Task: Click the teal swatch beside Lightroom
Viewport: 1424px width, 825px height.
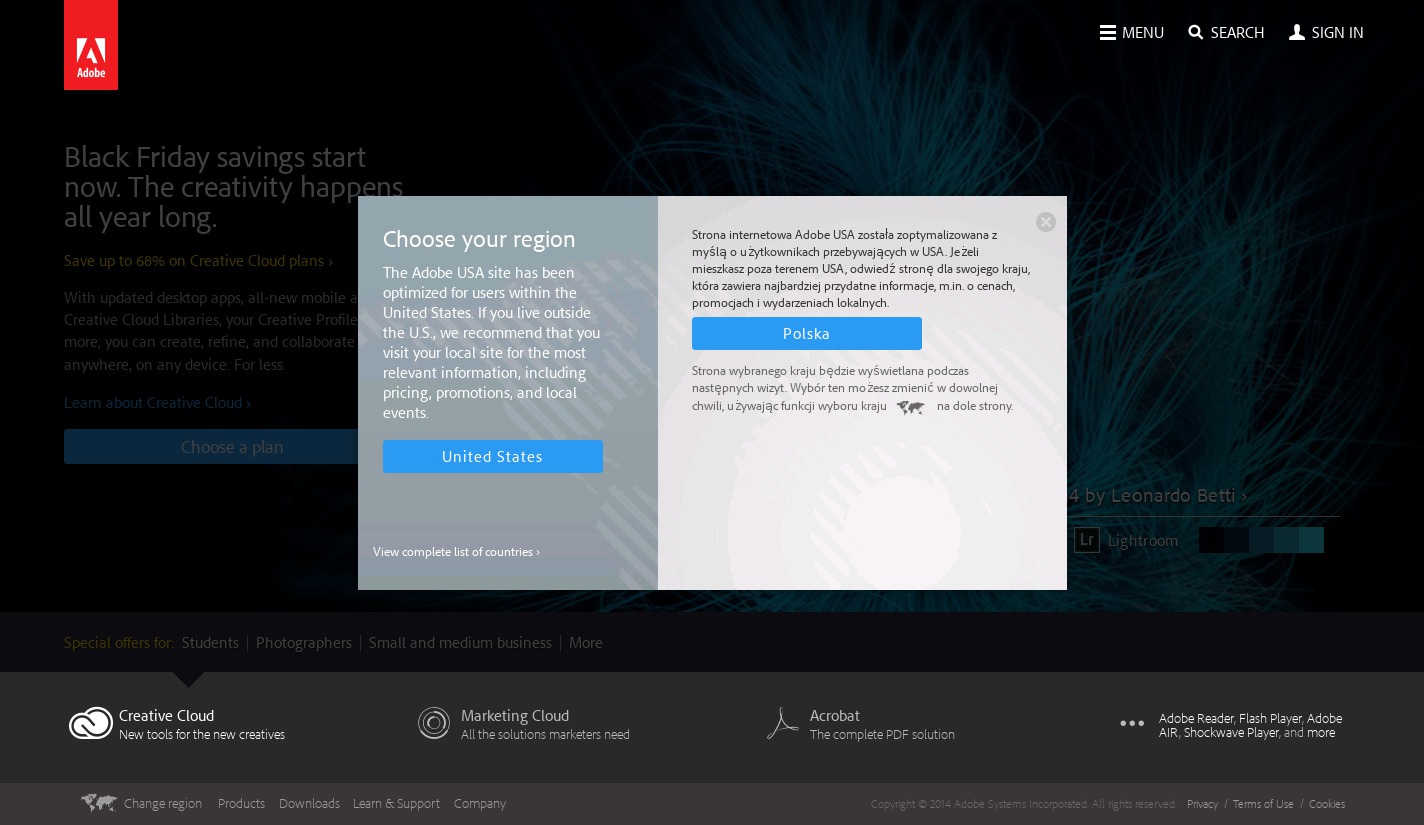Action: (1310, 540)
